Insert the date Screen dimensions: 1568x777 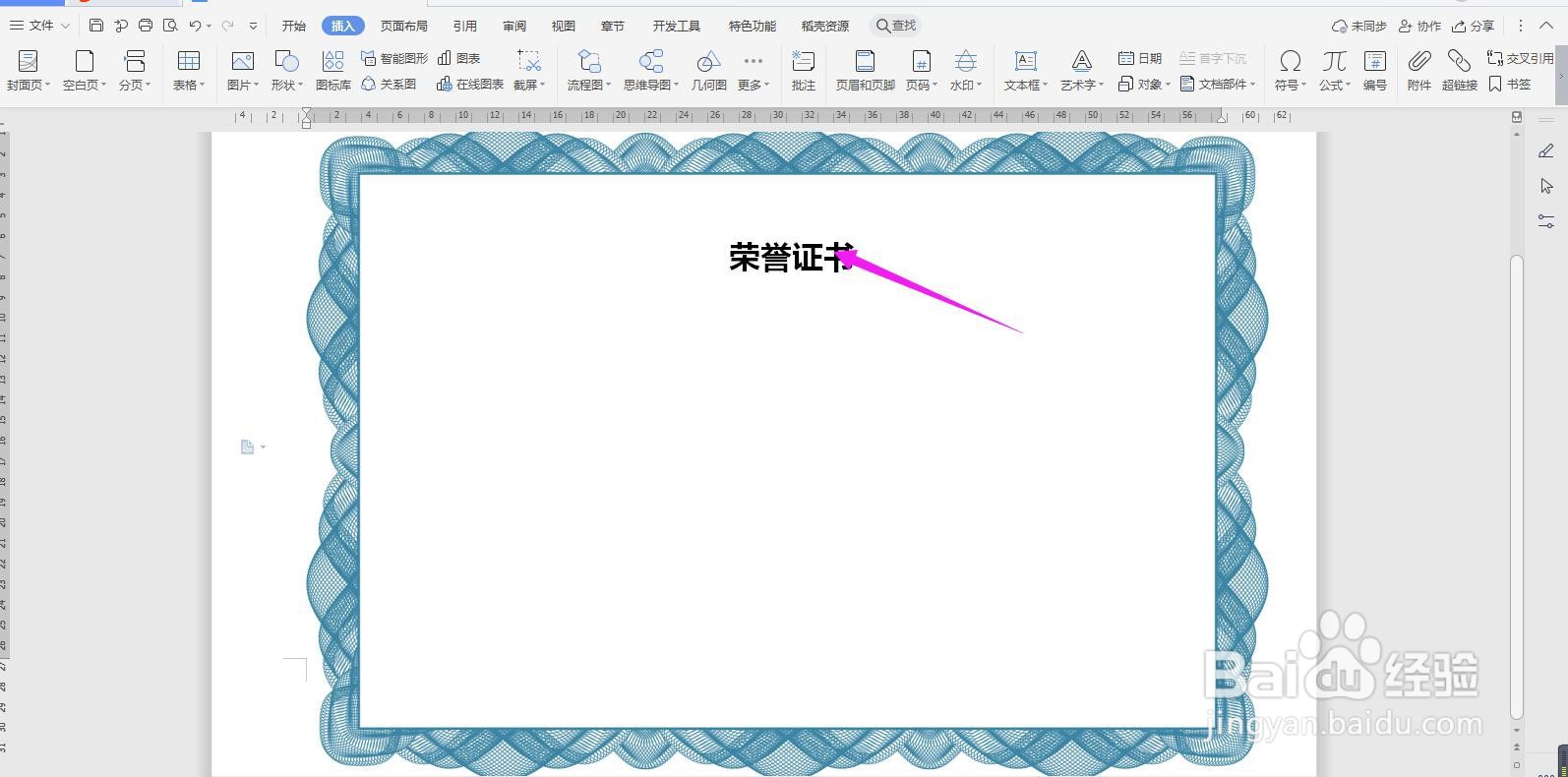1140,58
